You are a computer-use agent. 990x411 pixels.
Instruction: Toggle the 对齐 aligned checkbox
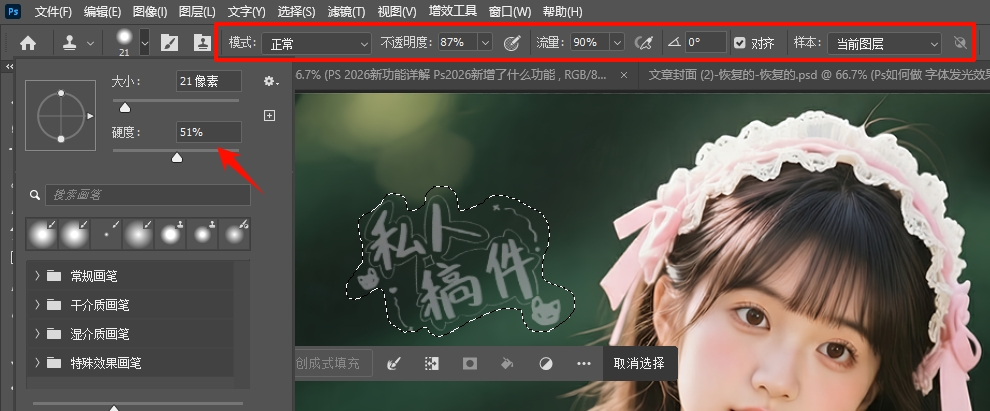[x=739, y=43]
